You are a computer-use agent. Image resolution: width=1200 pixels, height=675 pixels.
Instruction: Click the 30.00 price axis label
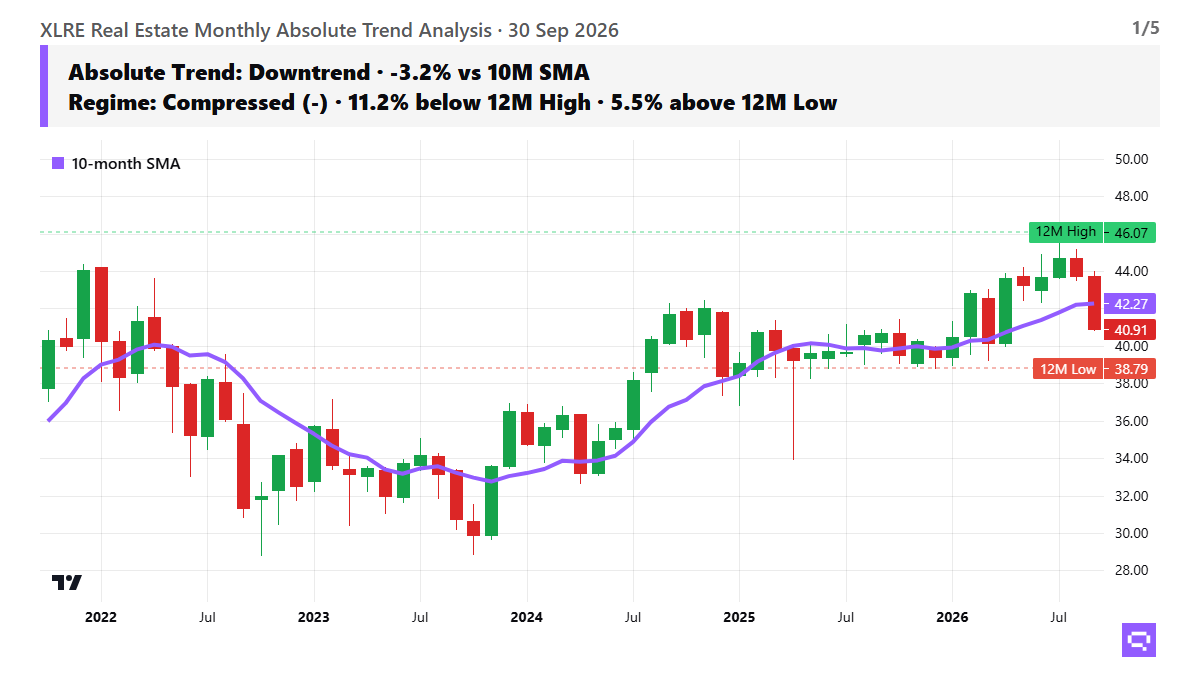pos(1131,533)
